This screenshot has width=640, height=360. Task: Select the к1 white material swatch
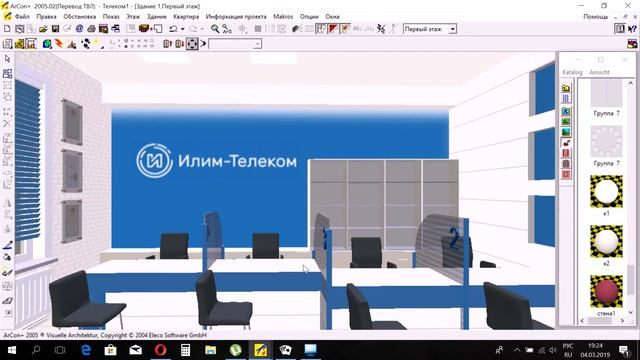(607, 192)
